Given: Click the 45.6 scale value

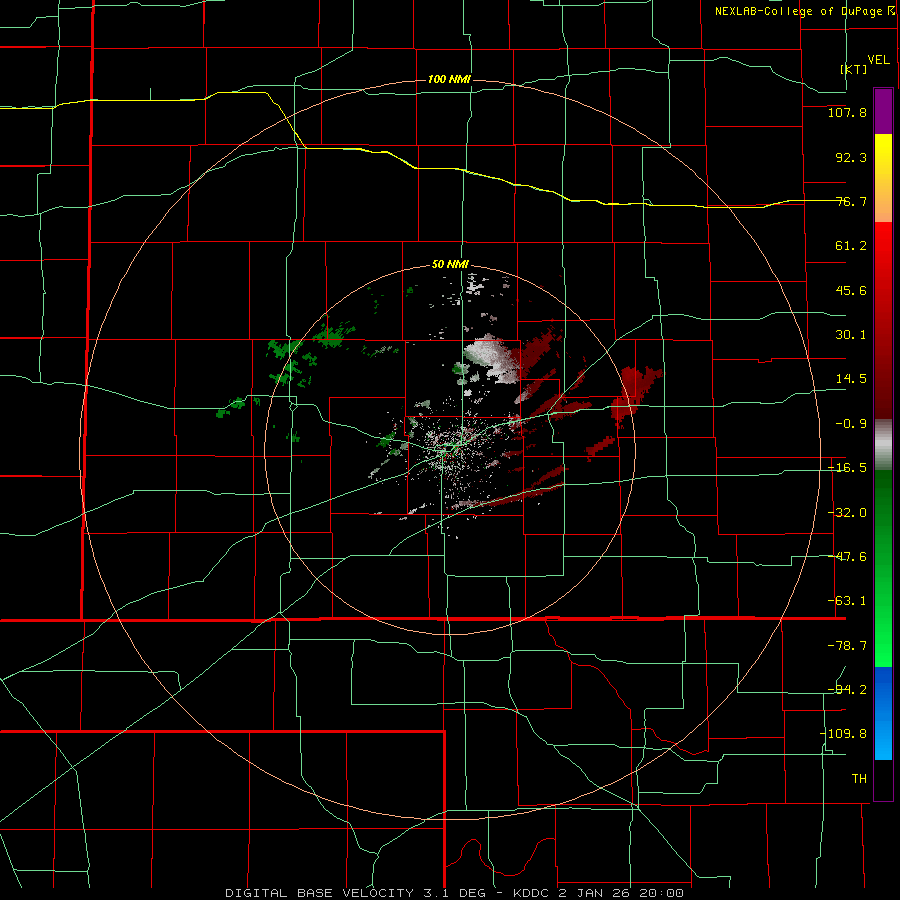Looking at the screenshot, I should point(851,290).
